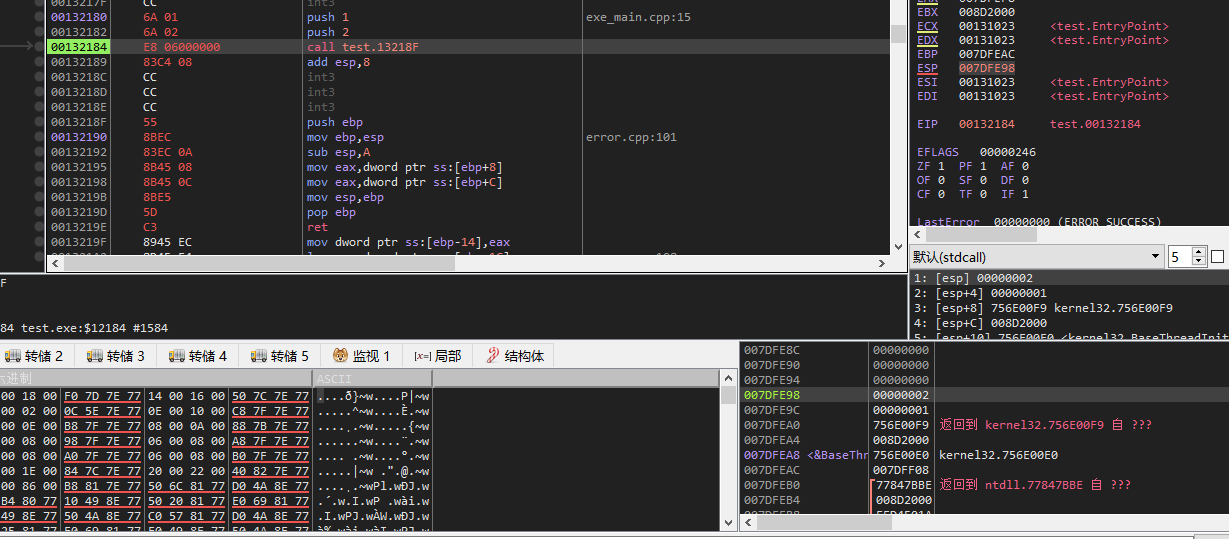This screenshot has width=1229, height=539.
Task: Open the 默认(stdcall) calling convention dropdown
Action: pyautogui.click(x=1036, y=257)
